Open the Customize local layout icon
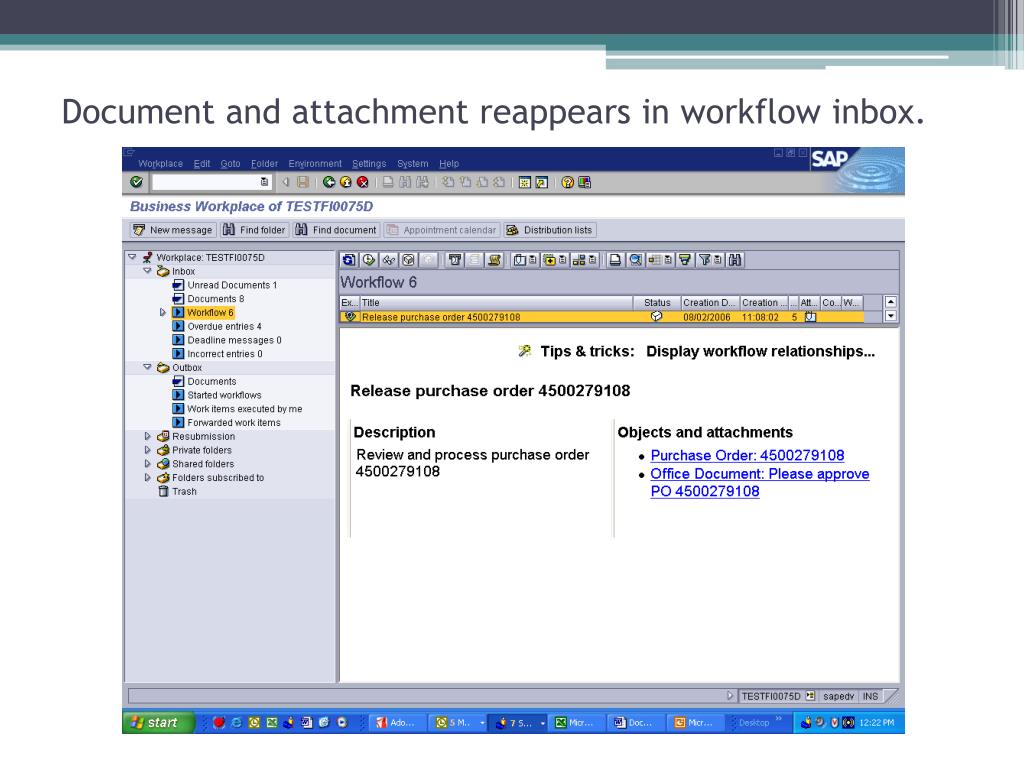The image size is (1024, 768). tap(584, 182)
